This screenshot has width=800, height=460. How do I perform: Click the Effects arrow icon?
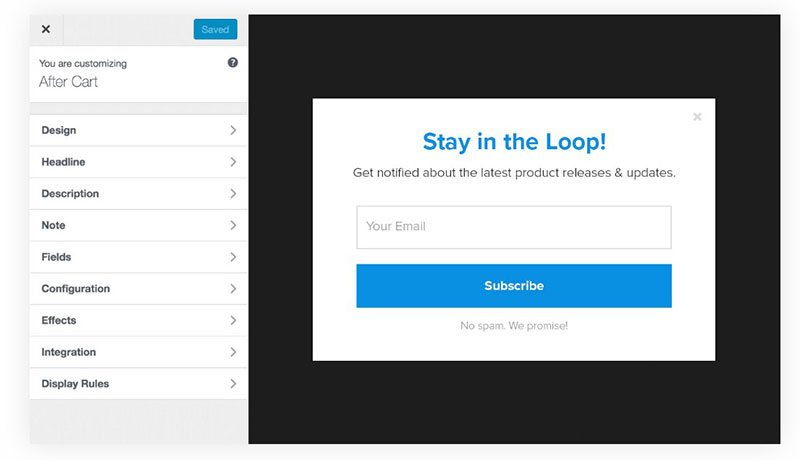pos(233,320)
